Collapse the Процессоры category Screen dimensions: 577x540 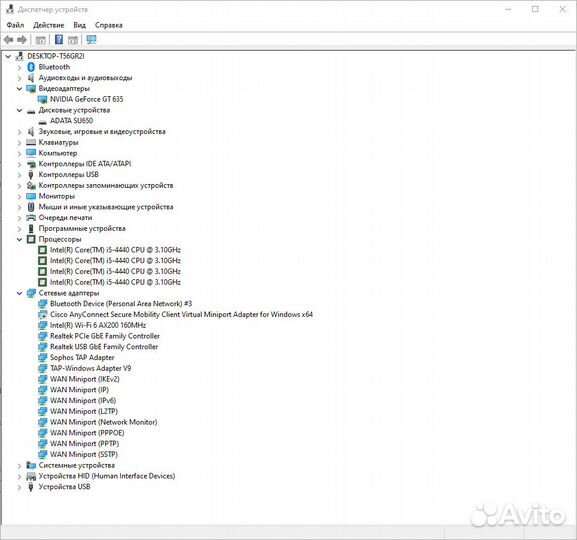pyautogui.click(x=20, y=240)
